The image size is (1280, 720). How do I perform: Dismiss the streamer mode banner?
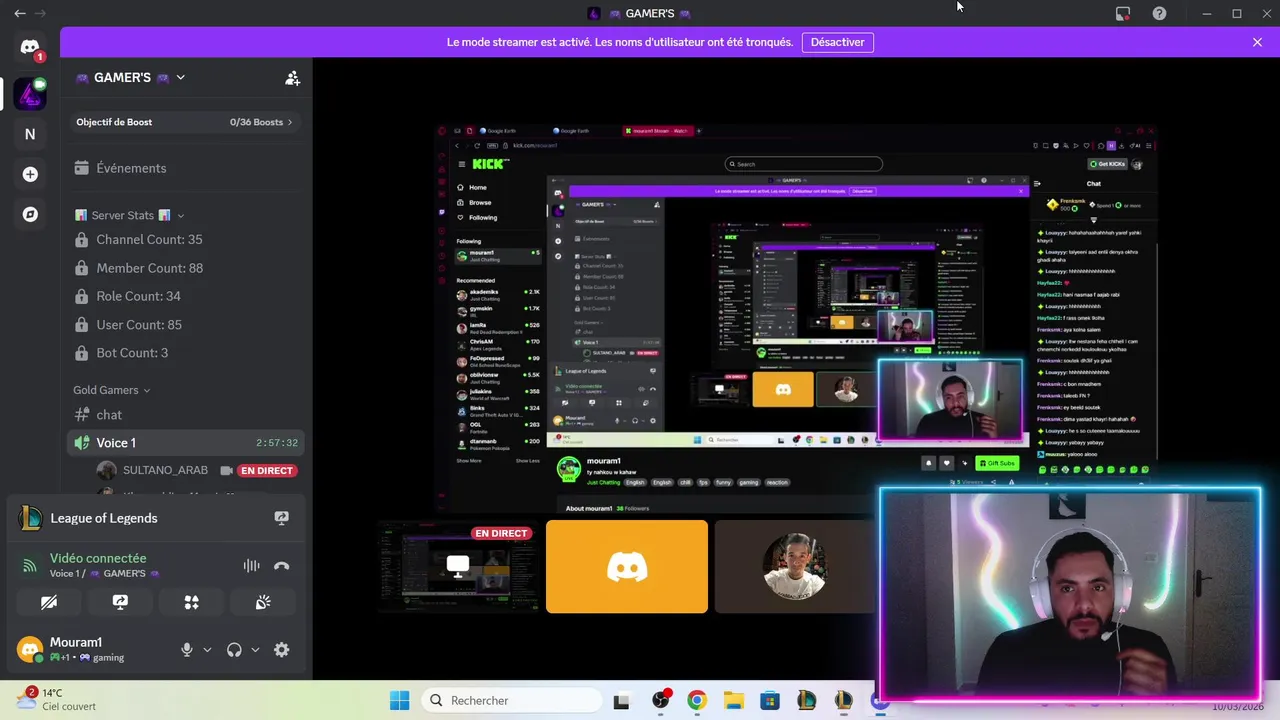(x=1257, y=42)
